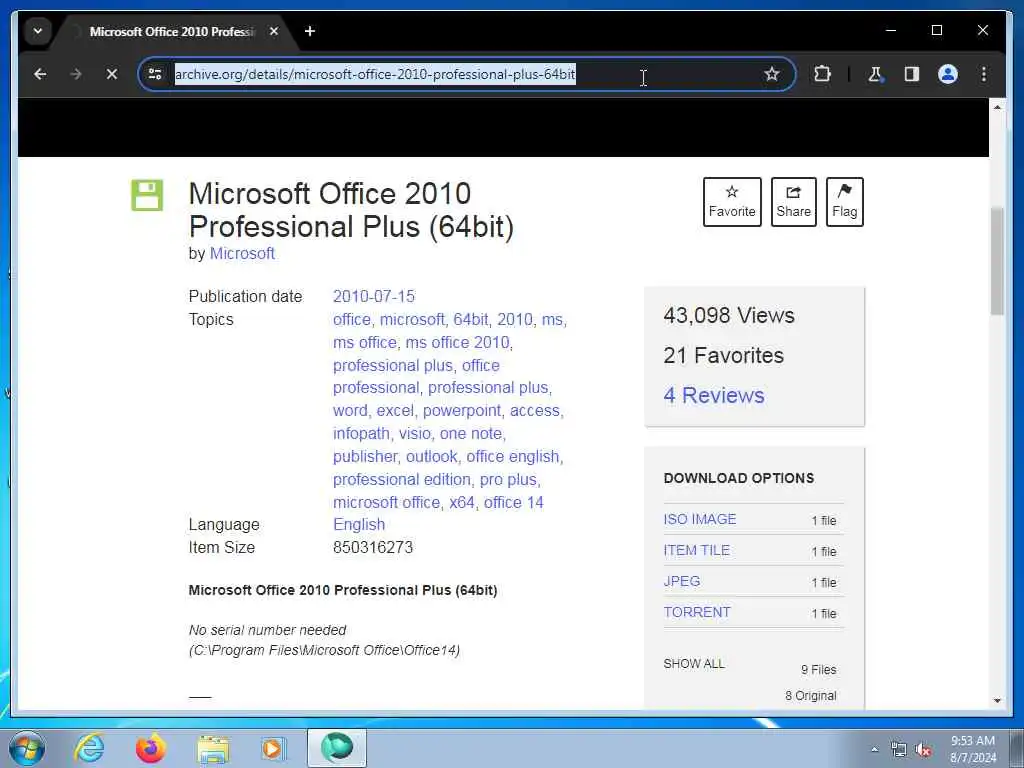This screenshot has height=768, width=1024.
Task: Select the Microsoft Office 2010 Professional tab
Action: tap(171, 31)
